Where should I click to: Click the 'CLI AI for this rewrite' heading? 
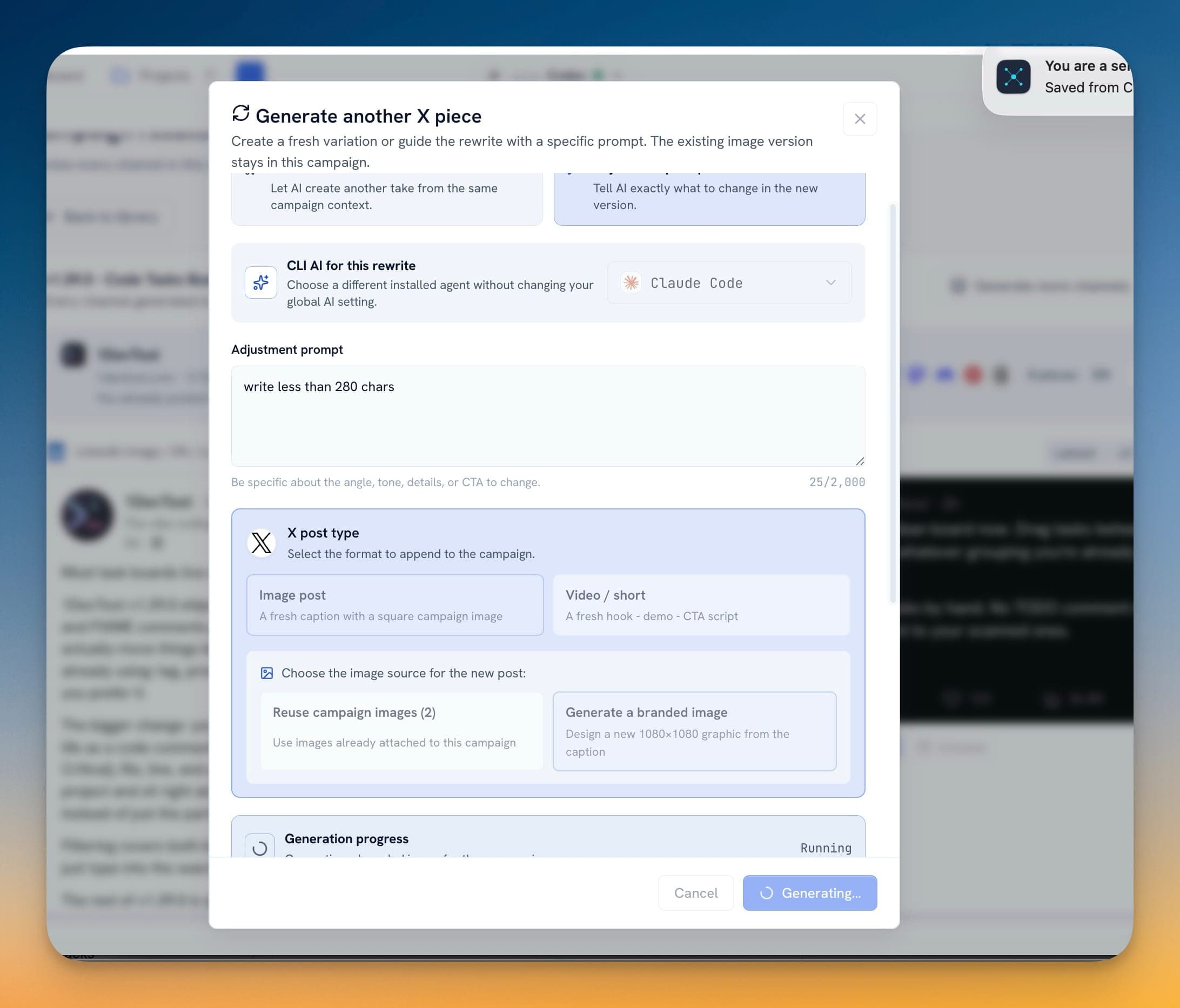pyautogui.click(x=351, y=265)
